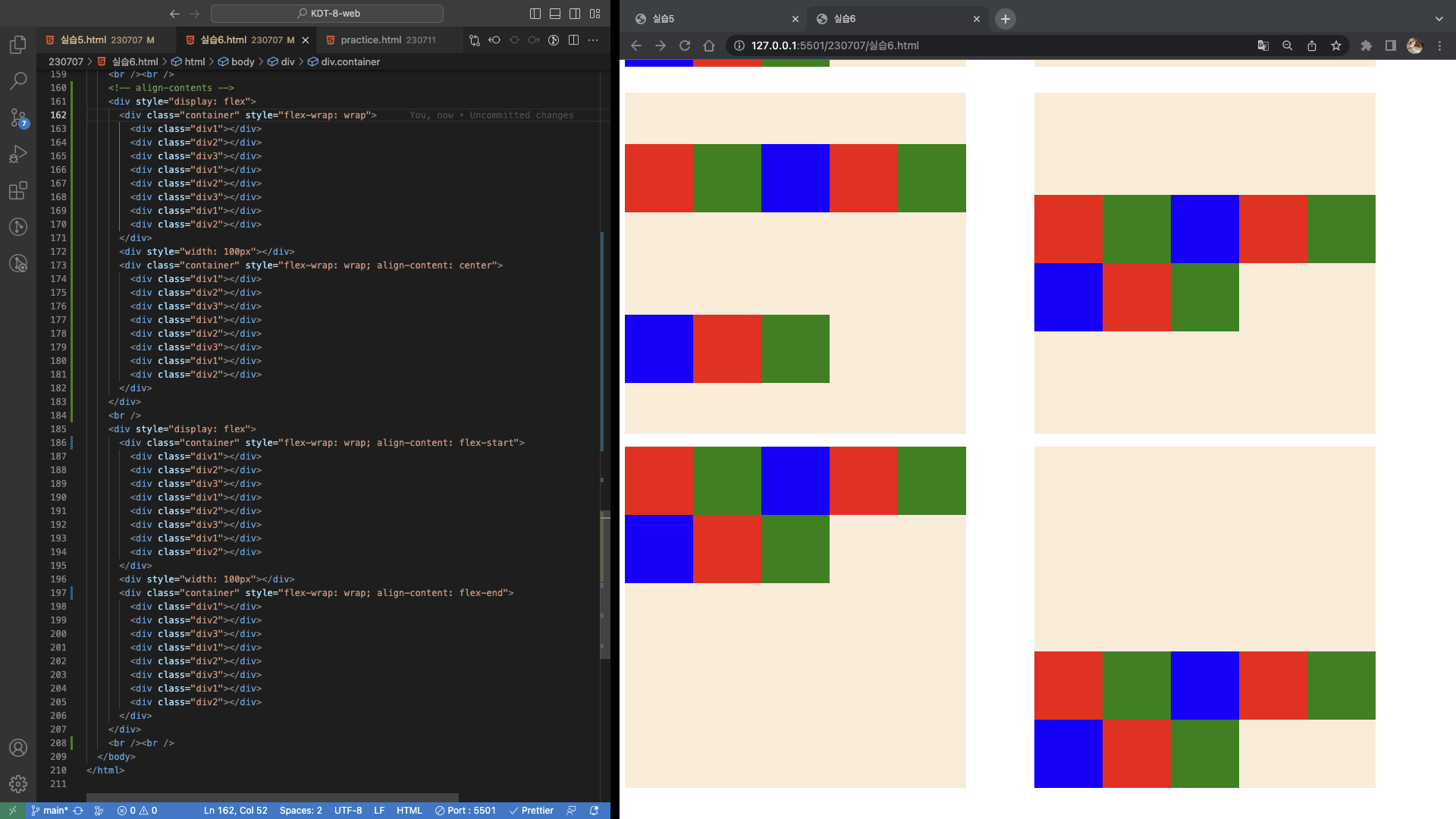Change indentation via Spaces: 2
This screenshot has width=1456, height=819.
[300, 811]
